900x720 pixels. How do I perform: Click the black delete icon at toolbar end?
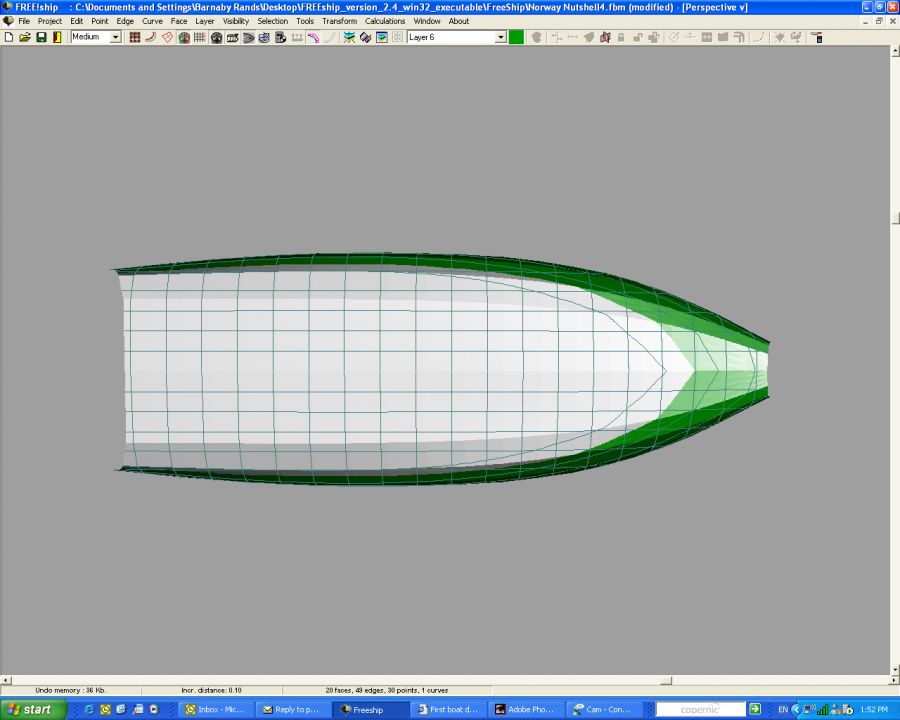817,37
